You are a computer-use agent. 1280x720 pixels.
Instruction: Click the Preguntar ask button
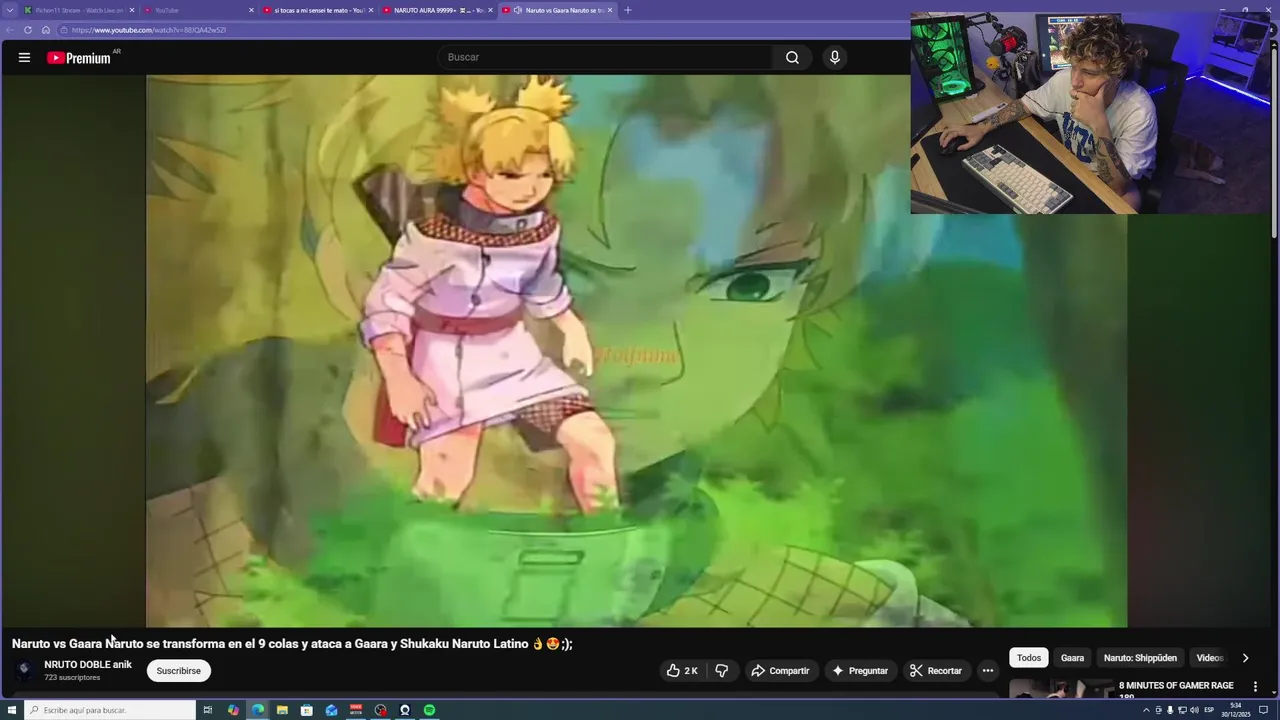[860, 671]
